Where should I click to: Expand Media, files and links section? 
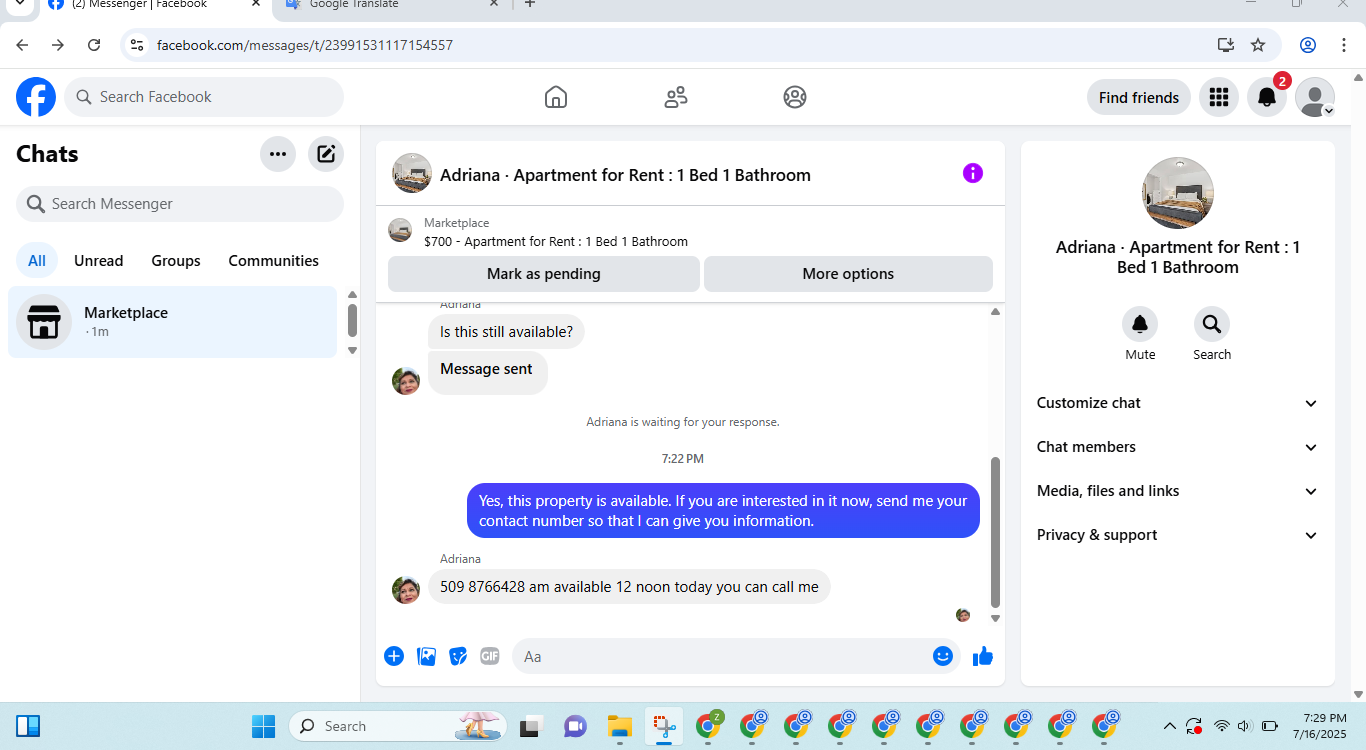(x=1178, y=491)
